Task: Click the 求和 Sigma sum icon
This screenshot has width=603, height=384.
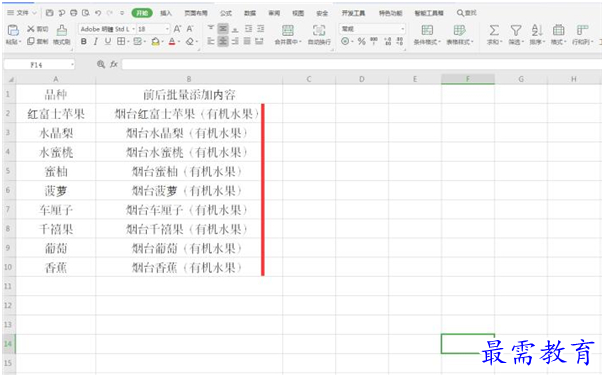Action: coord(494,30)
